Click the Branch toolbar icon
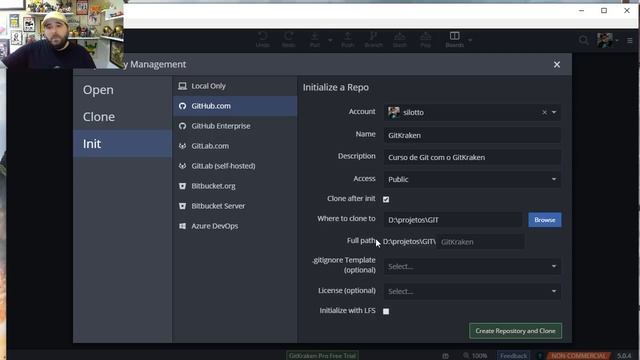640x360 pixels. coord(373,40)
